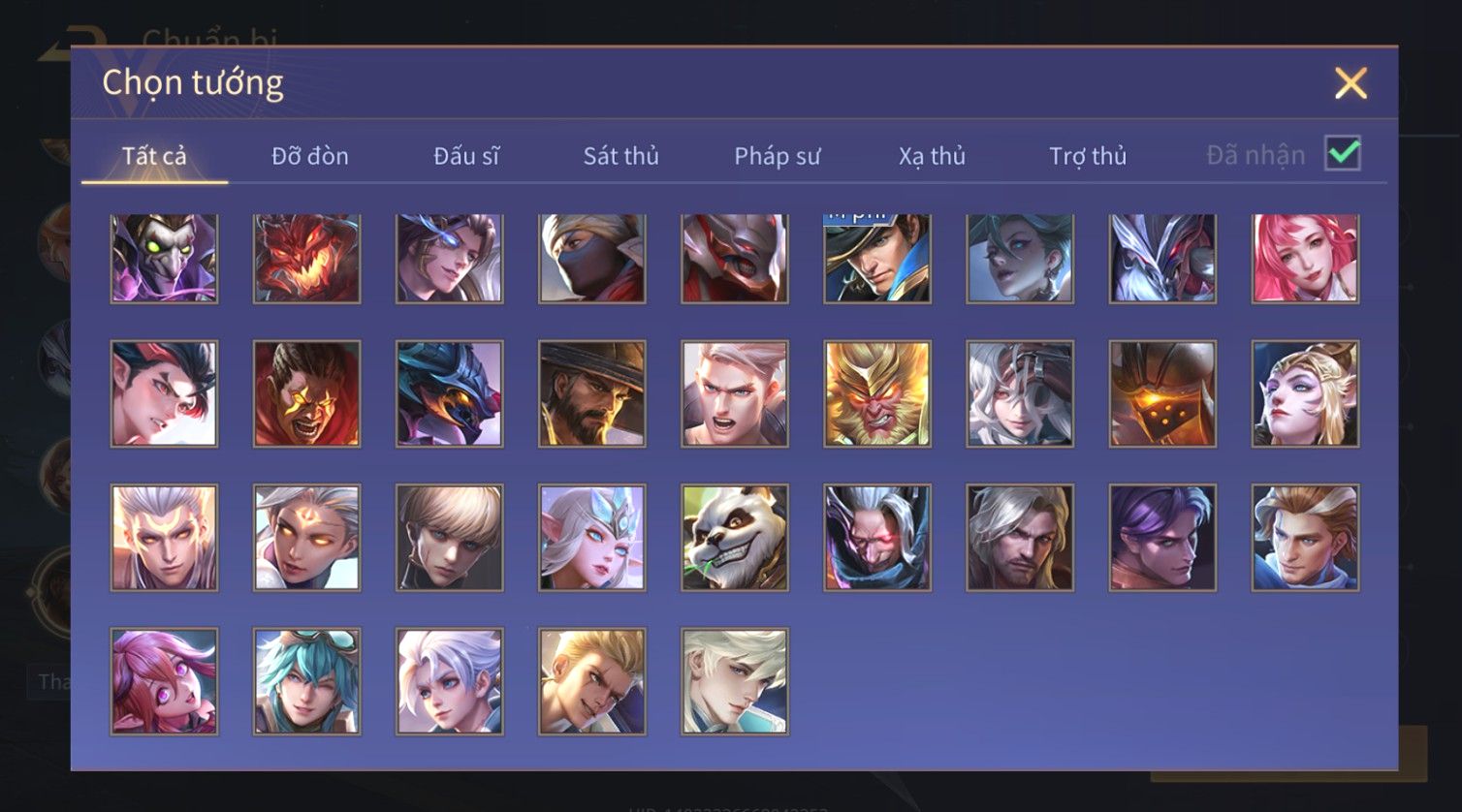
Task: Uncheck the Đã nhận checkbox
Action: 1343,153
